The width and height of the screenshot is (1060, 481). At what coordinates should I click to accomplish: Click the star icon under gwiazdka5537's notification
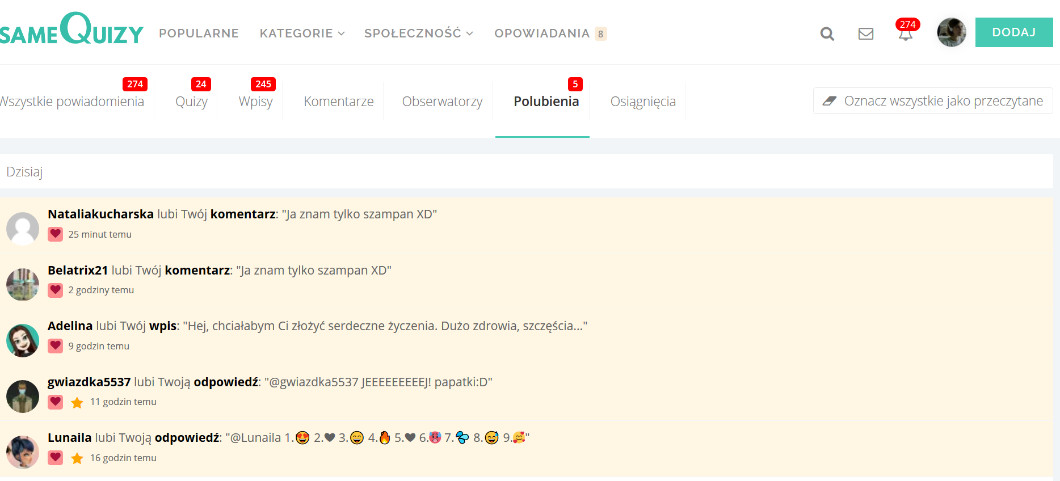(x=77, y=402)
